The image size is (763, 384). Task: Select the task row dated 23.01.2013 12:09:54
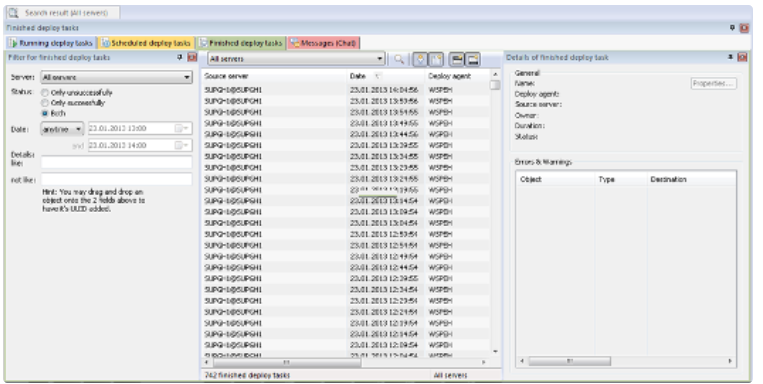click(346, 345)
